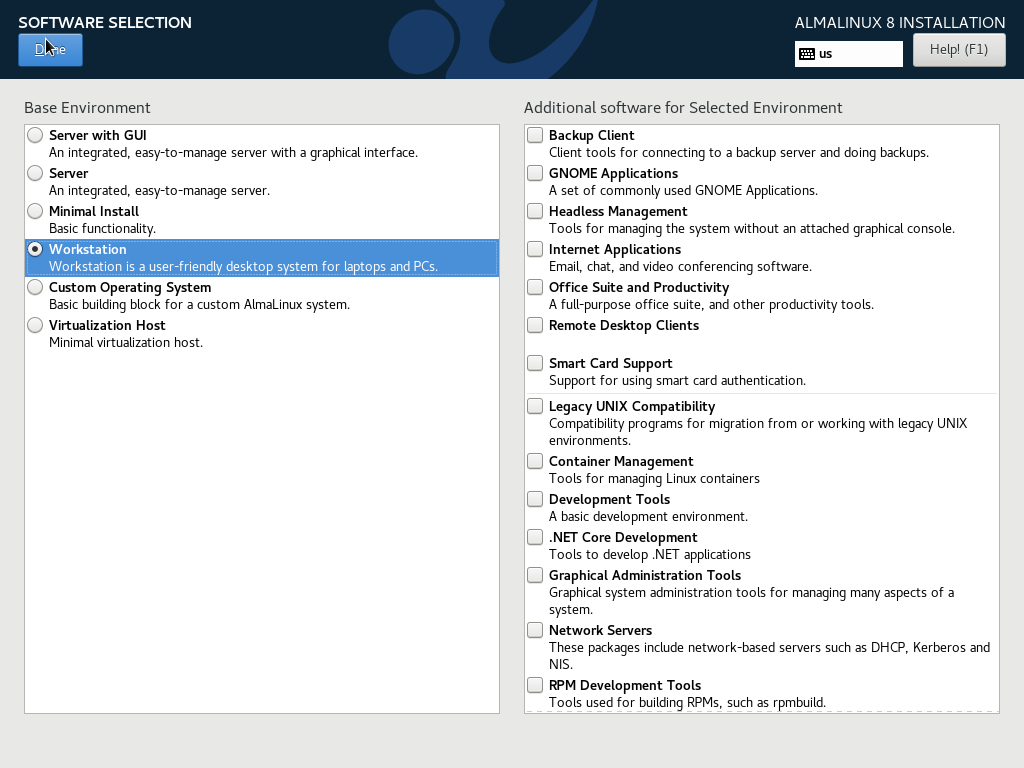Click the text 'An integrated, easy-to-manage server.'
1024x768 pixels.
[x=159, y=191]
